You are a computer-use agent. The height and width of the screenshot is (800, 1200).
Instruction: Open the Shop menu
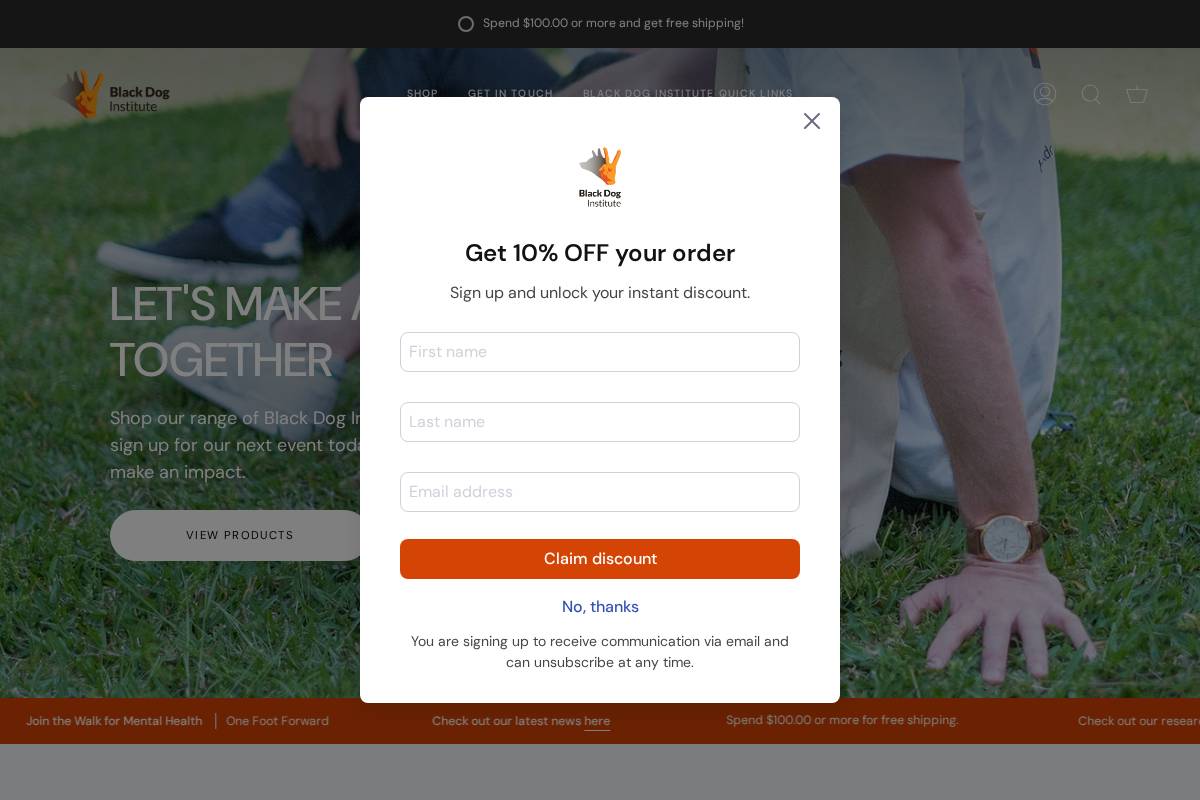(x=422, y=94)
